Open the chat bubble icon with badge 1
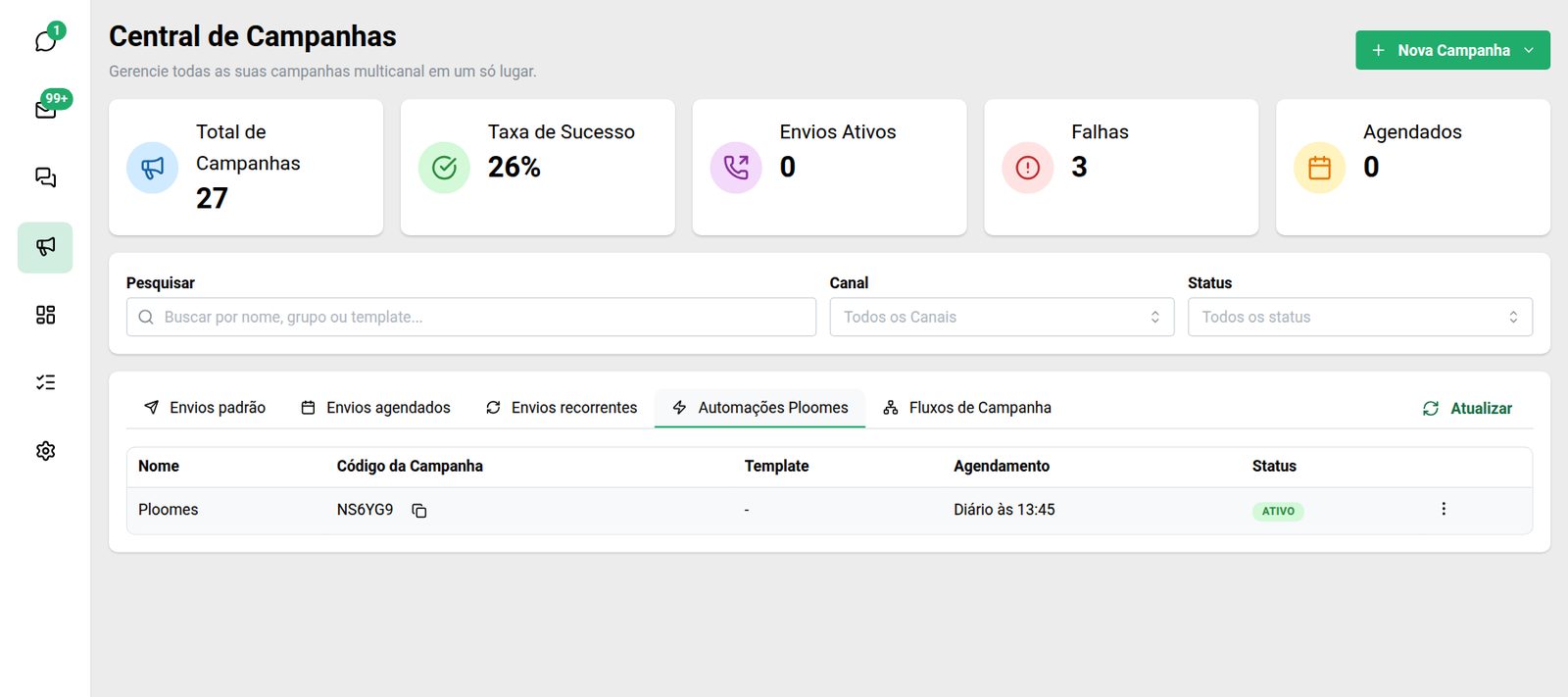Viewport: 1568px width, 697px height. tap(45, 40)
